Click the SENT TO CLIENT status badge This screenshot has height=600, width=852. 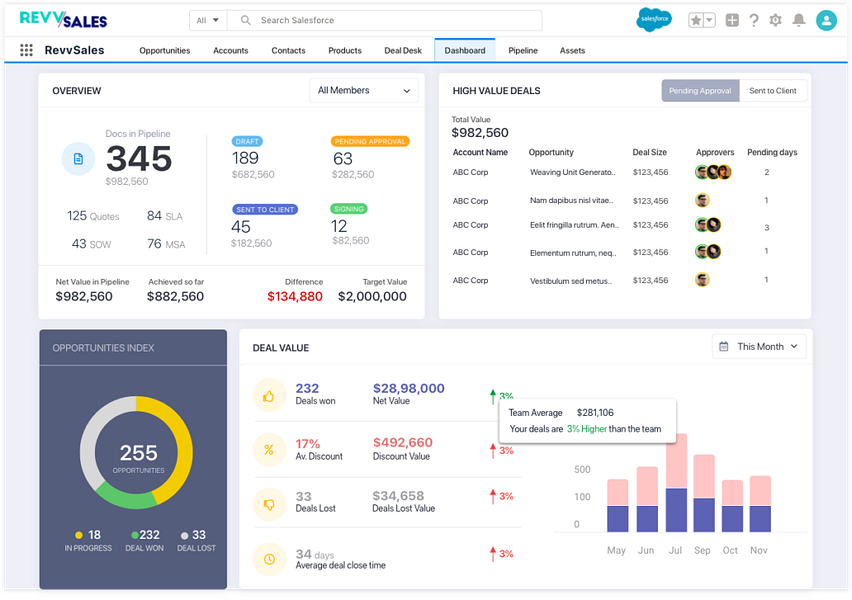(x=265, y=209)
